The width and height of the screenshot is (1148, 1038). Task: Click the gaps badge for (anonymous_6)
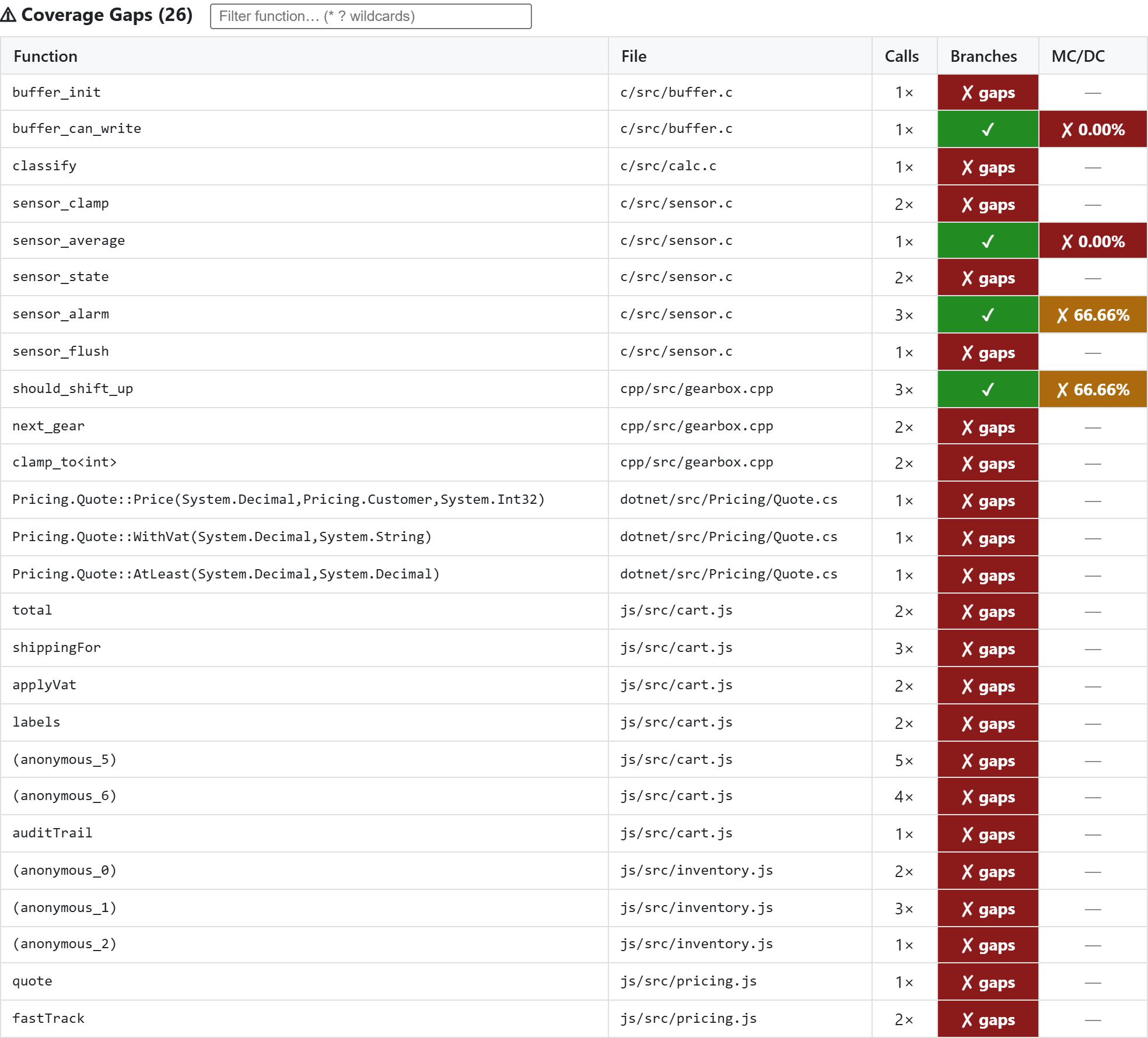(988, 796)
